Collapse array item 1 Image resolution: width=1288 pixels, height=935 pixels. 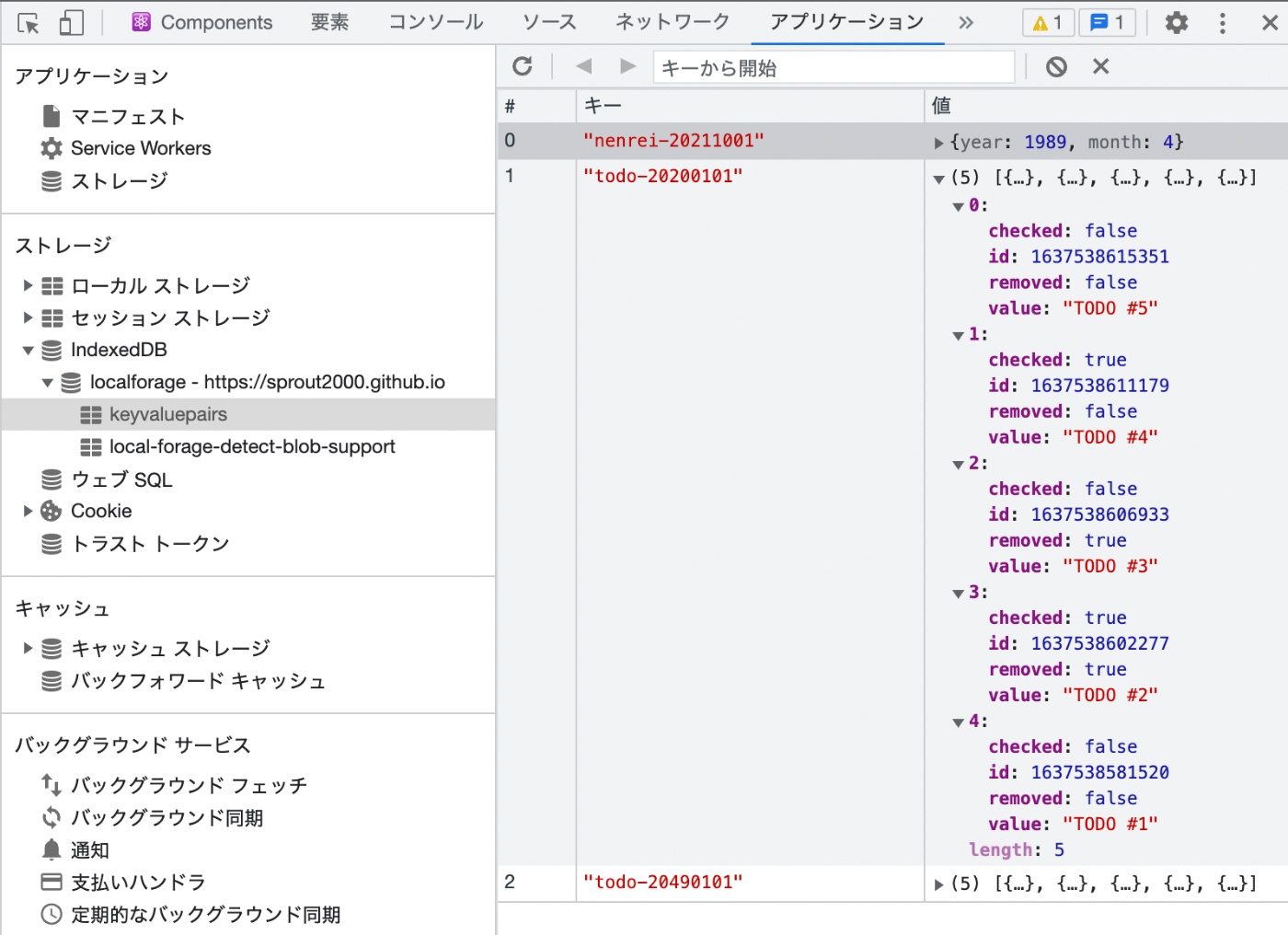click(958, 335)
